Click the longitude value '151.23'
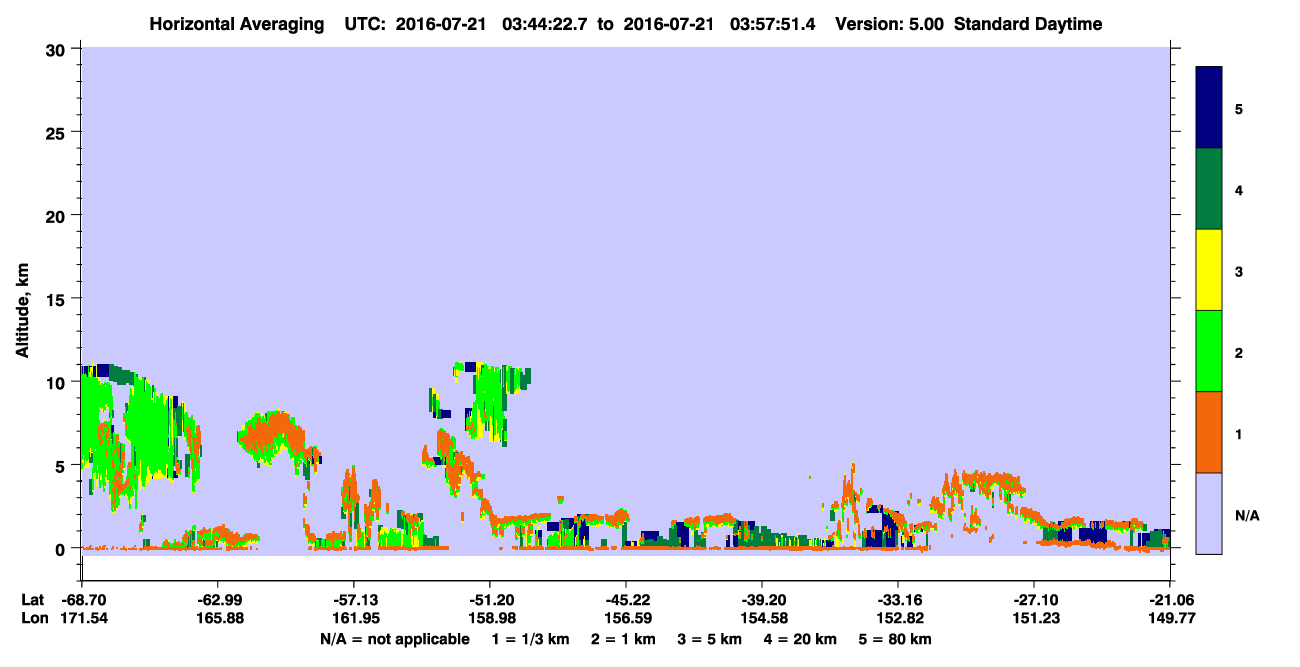Image resolution: width=1300 pixels, height=667 pixels. (x=1034, y=619)
